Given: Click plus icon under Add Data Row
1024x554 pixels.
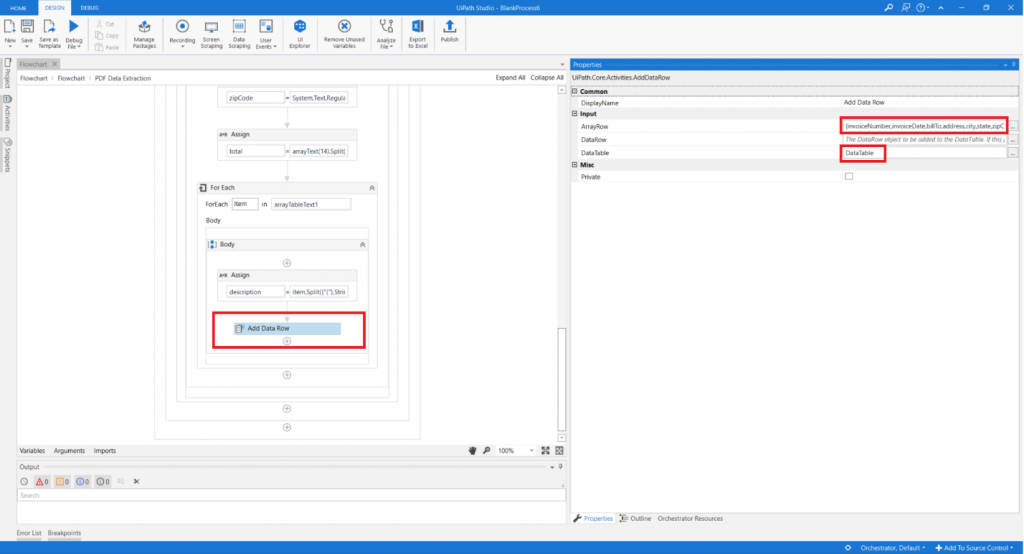Looking at the screenshot, I should click(x=287, y=341).
